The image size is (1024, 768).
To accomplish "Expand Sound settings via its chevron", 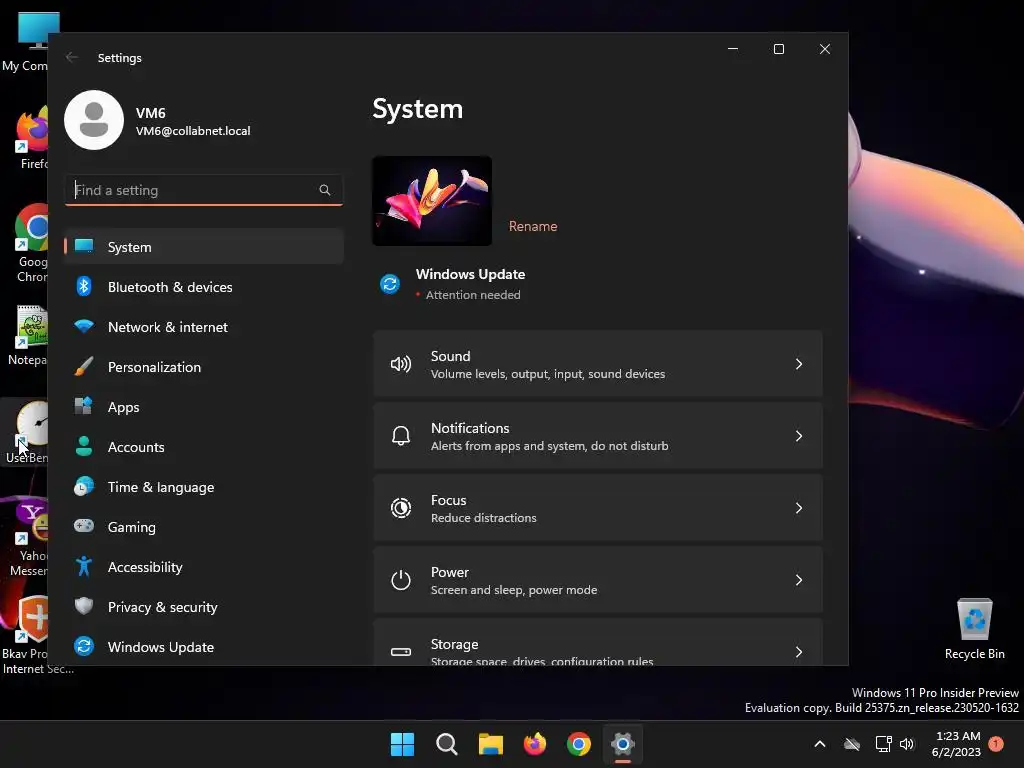I will click(x=799, y=364).
